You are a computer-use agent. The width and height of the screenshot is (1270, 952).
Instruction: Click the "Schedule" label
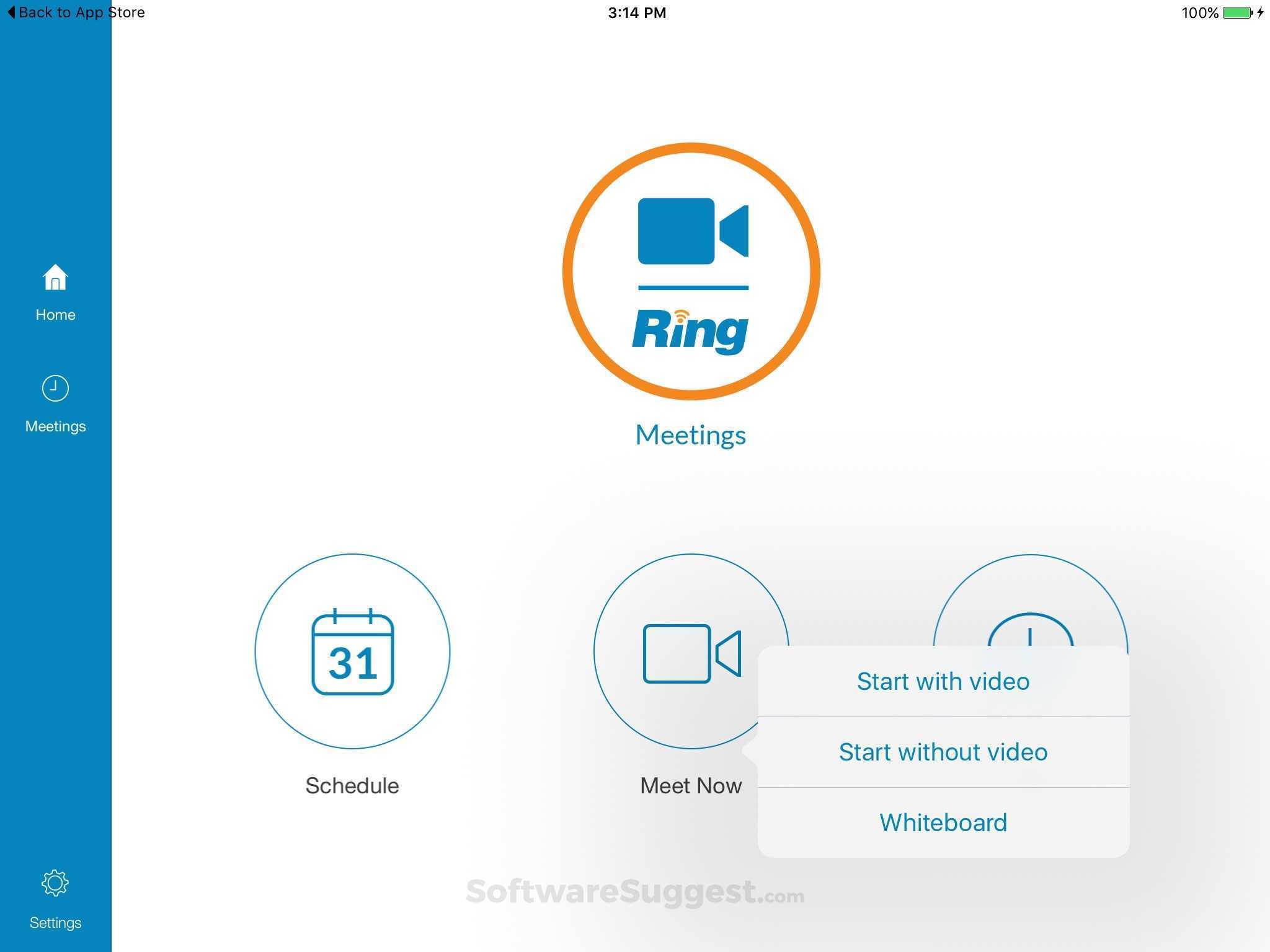(x=352, y=785)
